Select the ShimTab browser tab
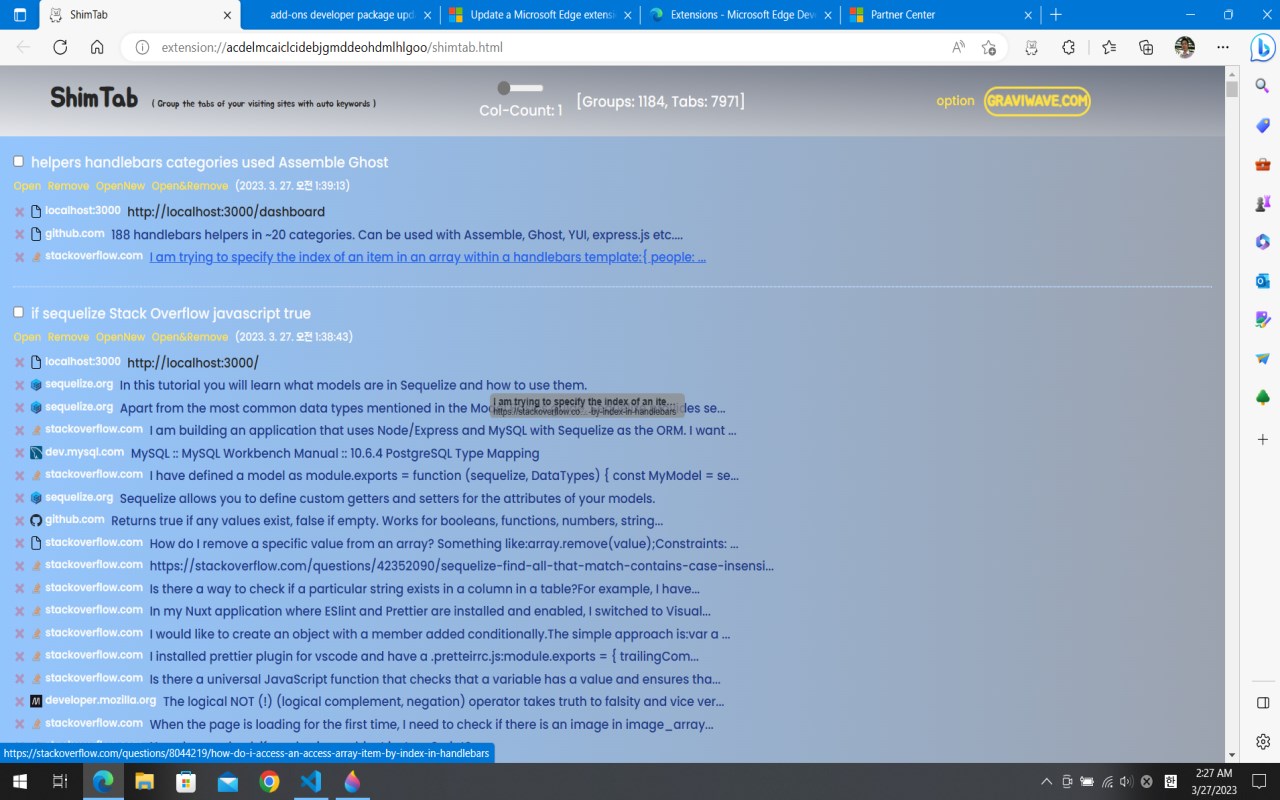This screenshot has height=800, width=1280. click(141, 15)
